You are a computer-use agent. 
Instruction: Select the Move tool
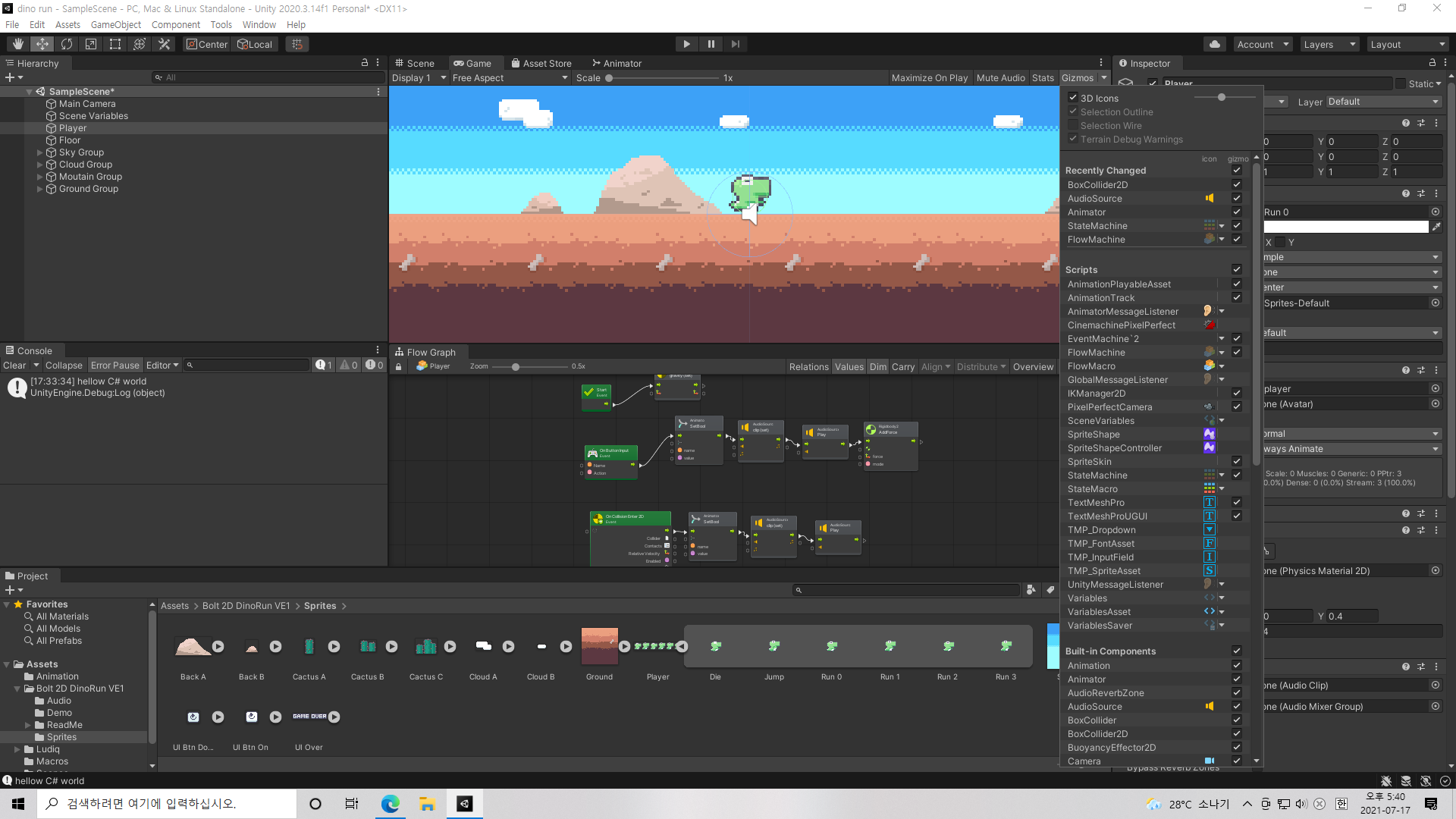click(42, 44)
